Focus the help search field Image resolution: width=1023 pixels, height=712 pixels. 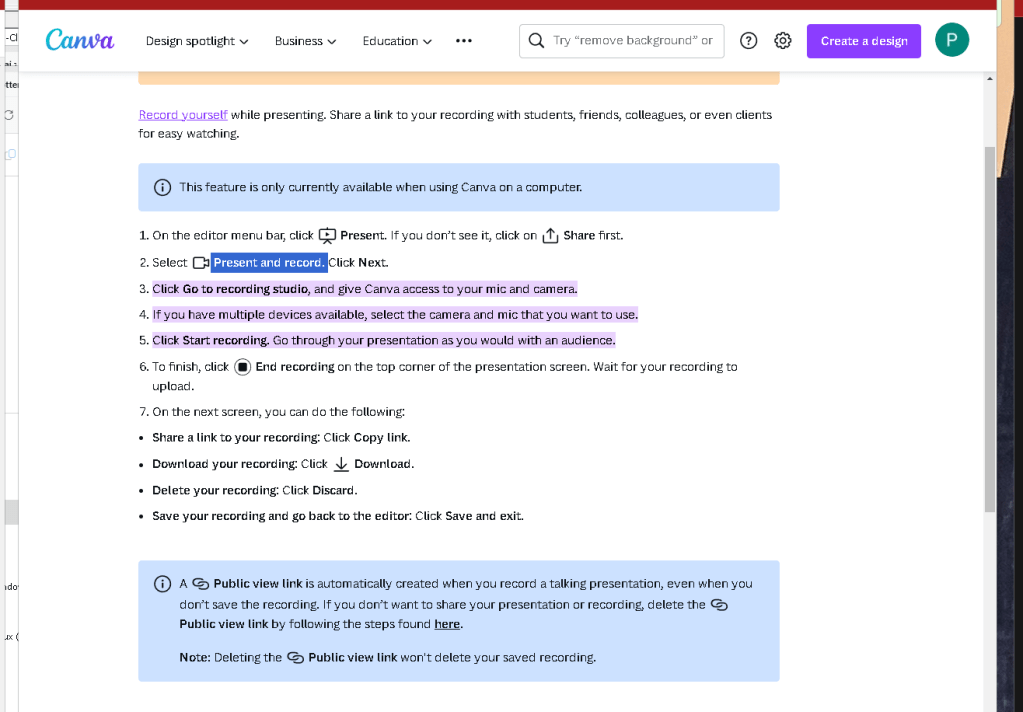point(622,40)
